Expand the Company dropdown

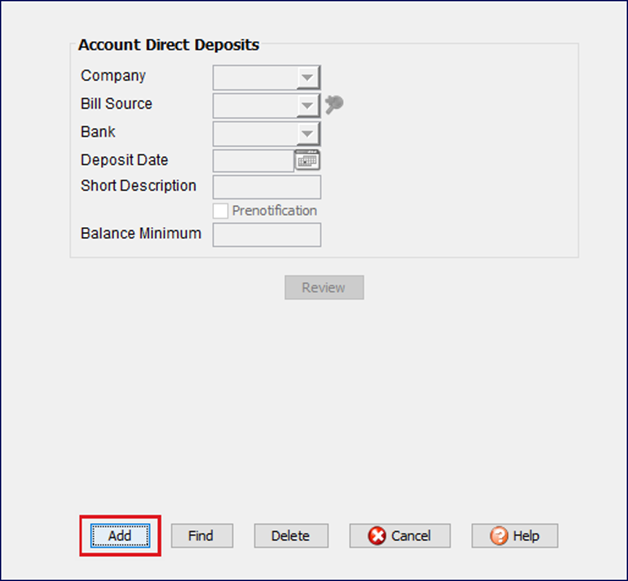click(308, 78)
